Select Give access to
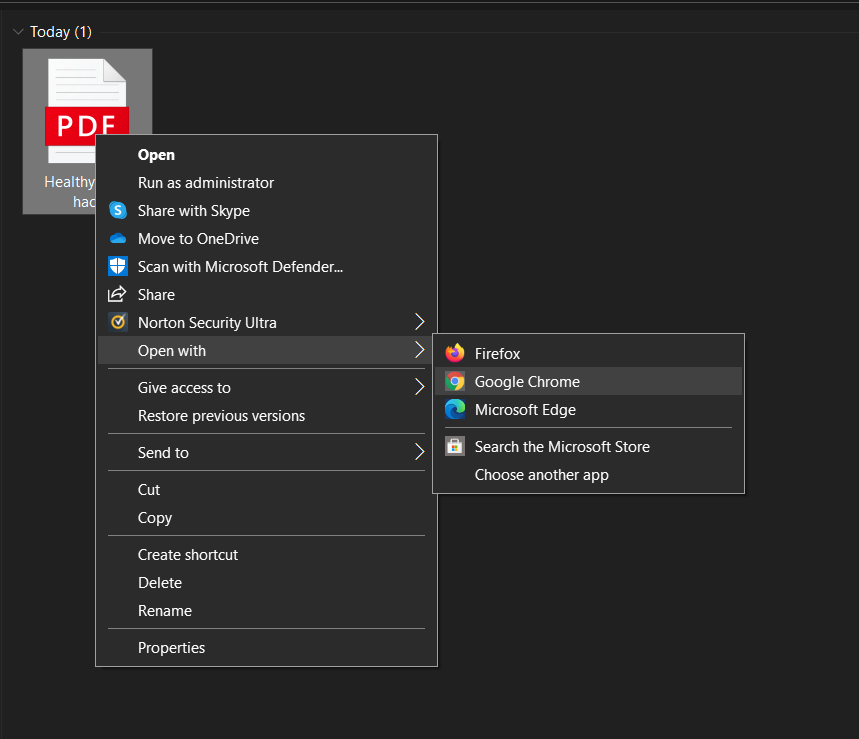Viewport: 859px width, 739px height. [266, 388]
